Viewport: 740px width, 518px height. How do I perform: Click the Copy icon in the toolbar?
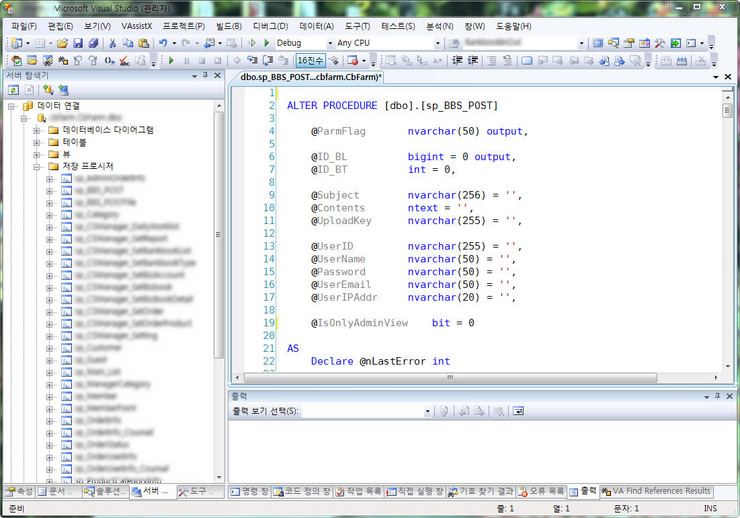(x=128, y=43)
